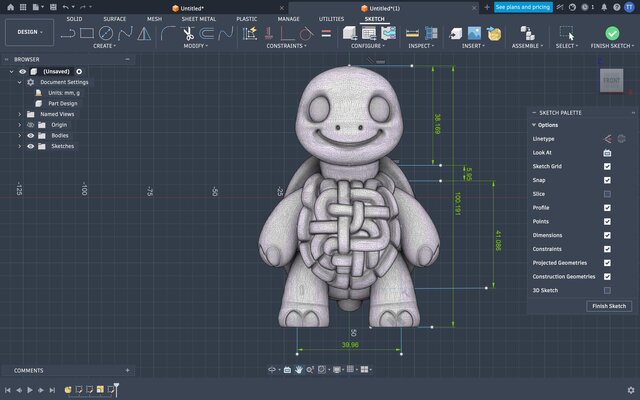Uncheck the Profile checkbox
Screen dimensions: 640x400
[607, 208]
